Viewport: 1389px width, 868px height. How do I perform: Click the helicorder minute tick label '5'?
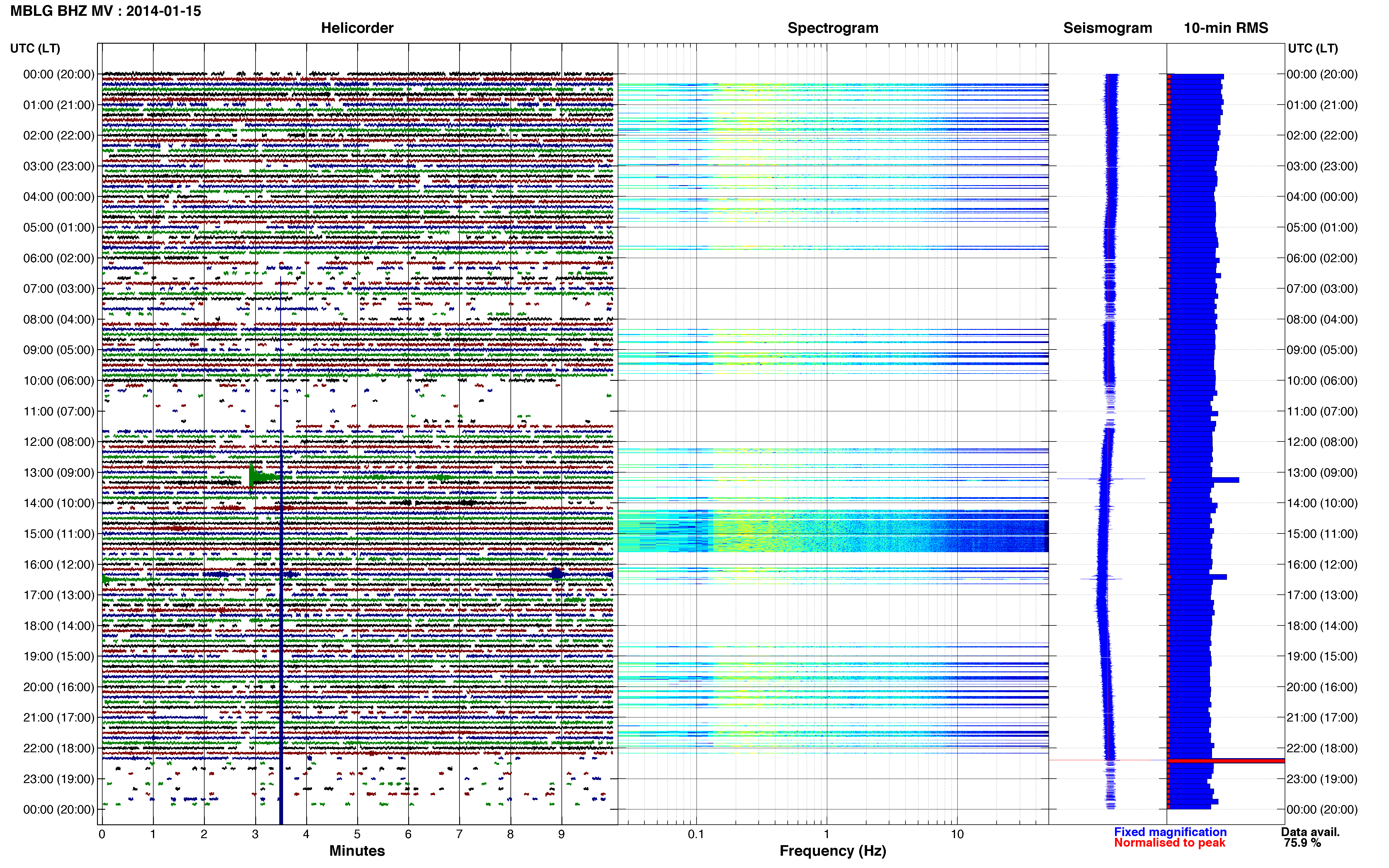click(357, 834)
